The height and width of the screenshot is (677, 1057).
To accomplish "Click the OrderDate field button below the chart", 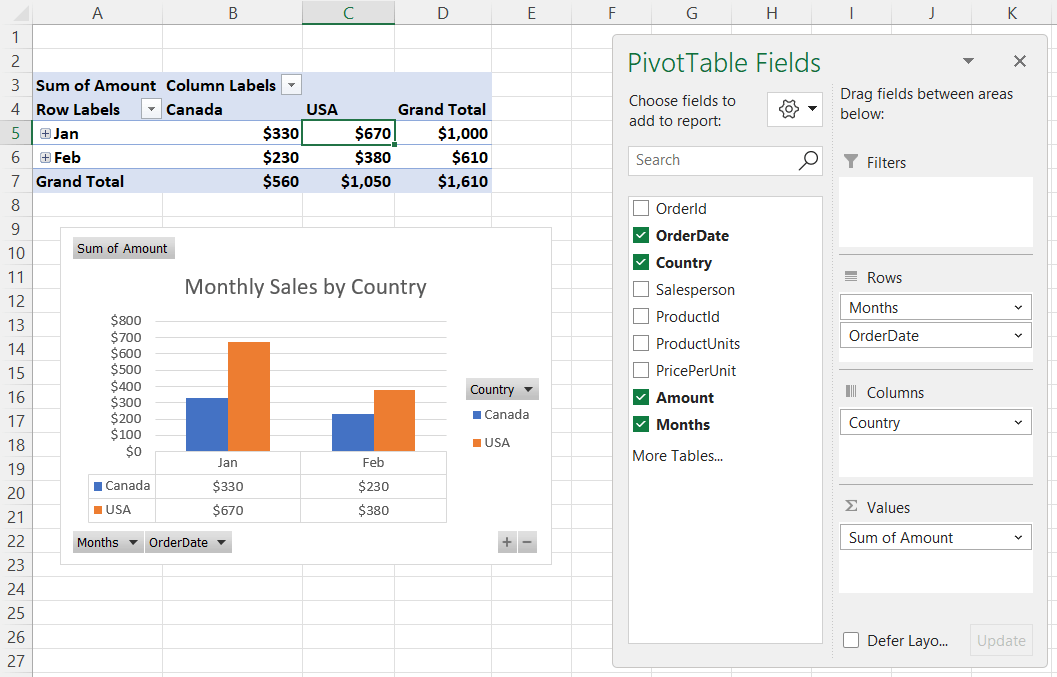I will (187, 542).
